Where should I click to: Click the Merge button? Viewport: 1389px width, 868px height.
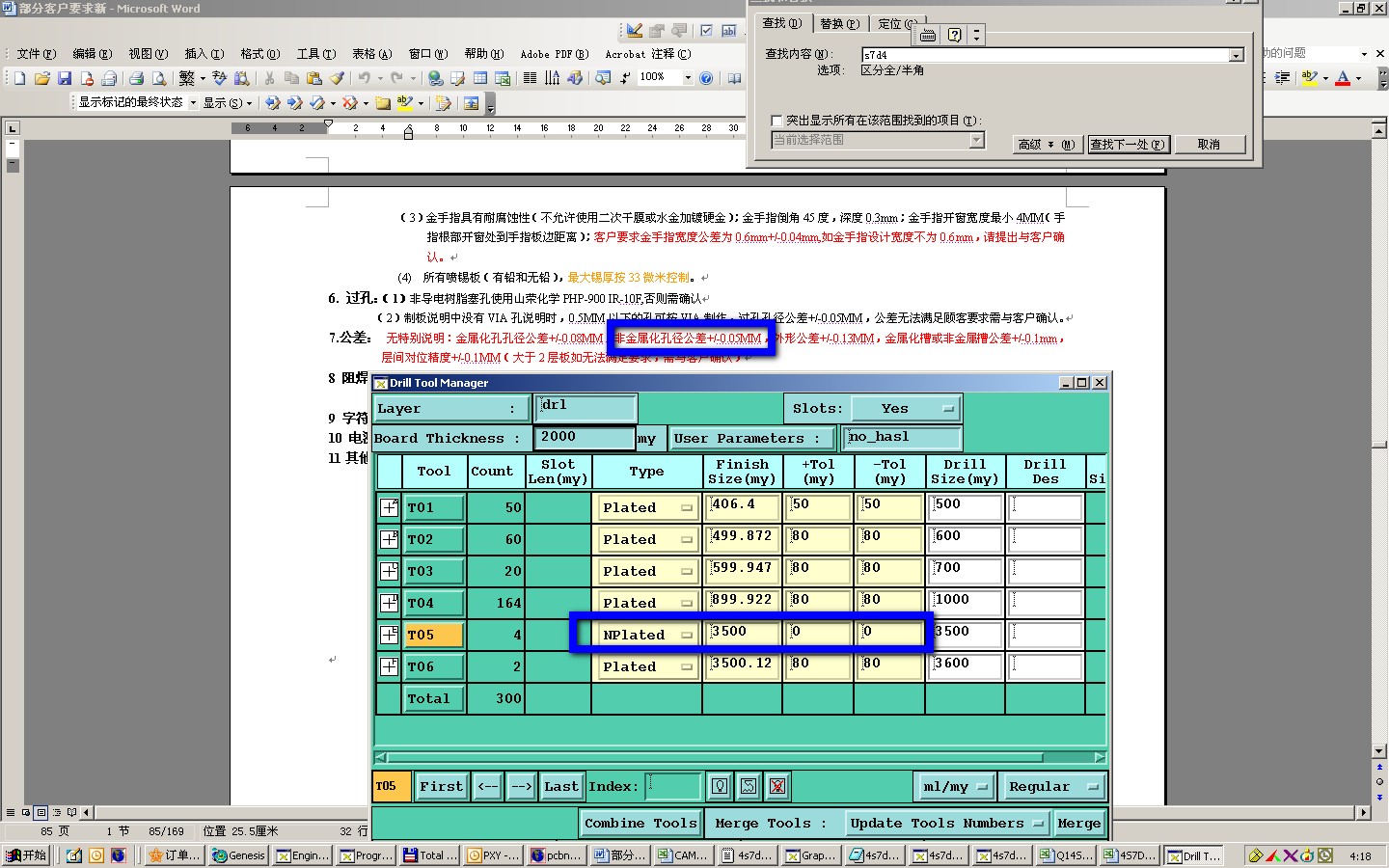tap(1078, 823)
